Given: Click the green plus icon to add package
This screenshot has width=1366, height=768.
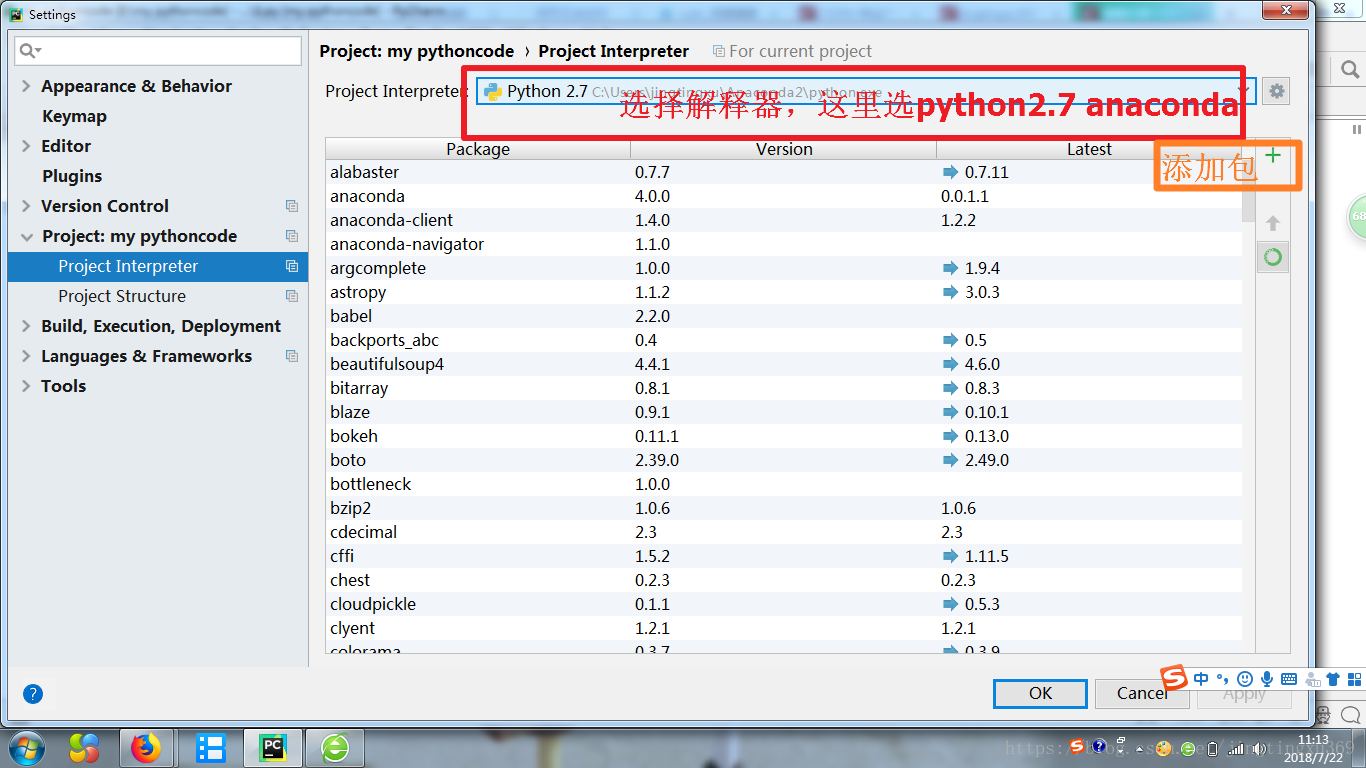Looking at the screenshot, I should pos(1272,155).
